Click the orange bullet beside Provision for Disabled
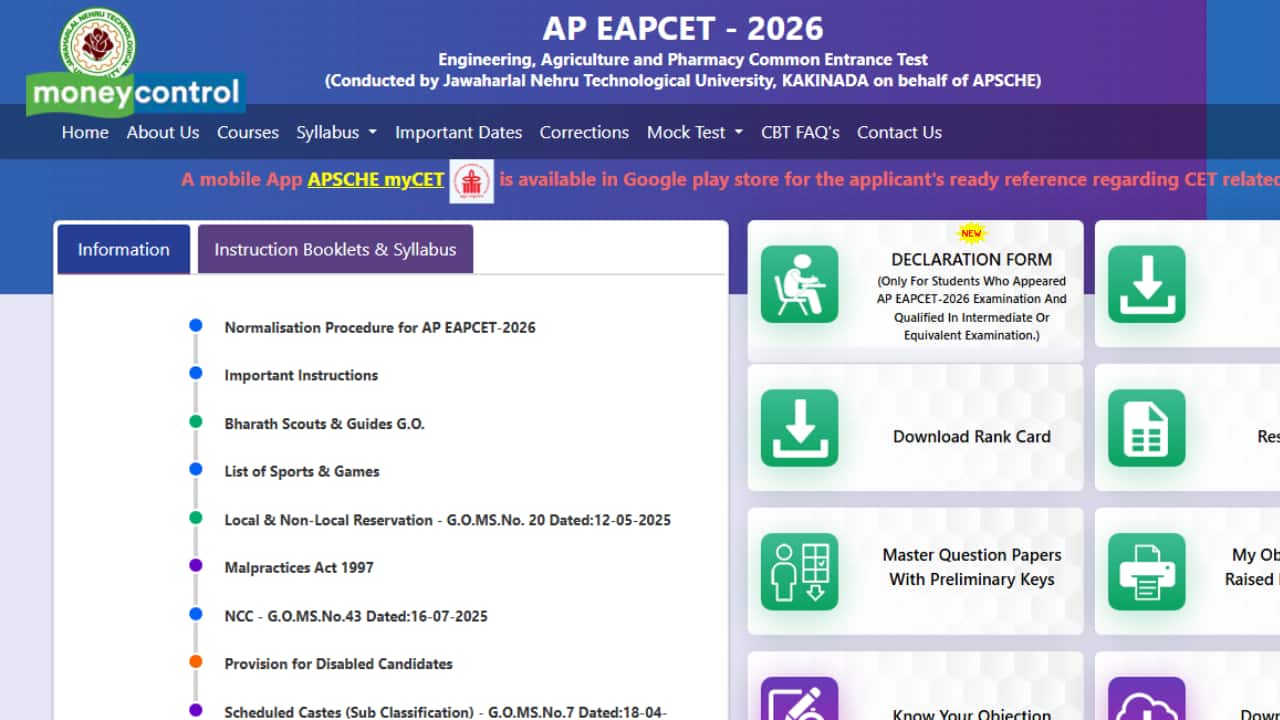Image resolution: width=1280 pixels, height=720 pixels. point(196,661)
